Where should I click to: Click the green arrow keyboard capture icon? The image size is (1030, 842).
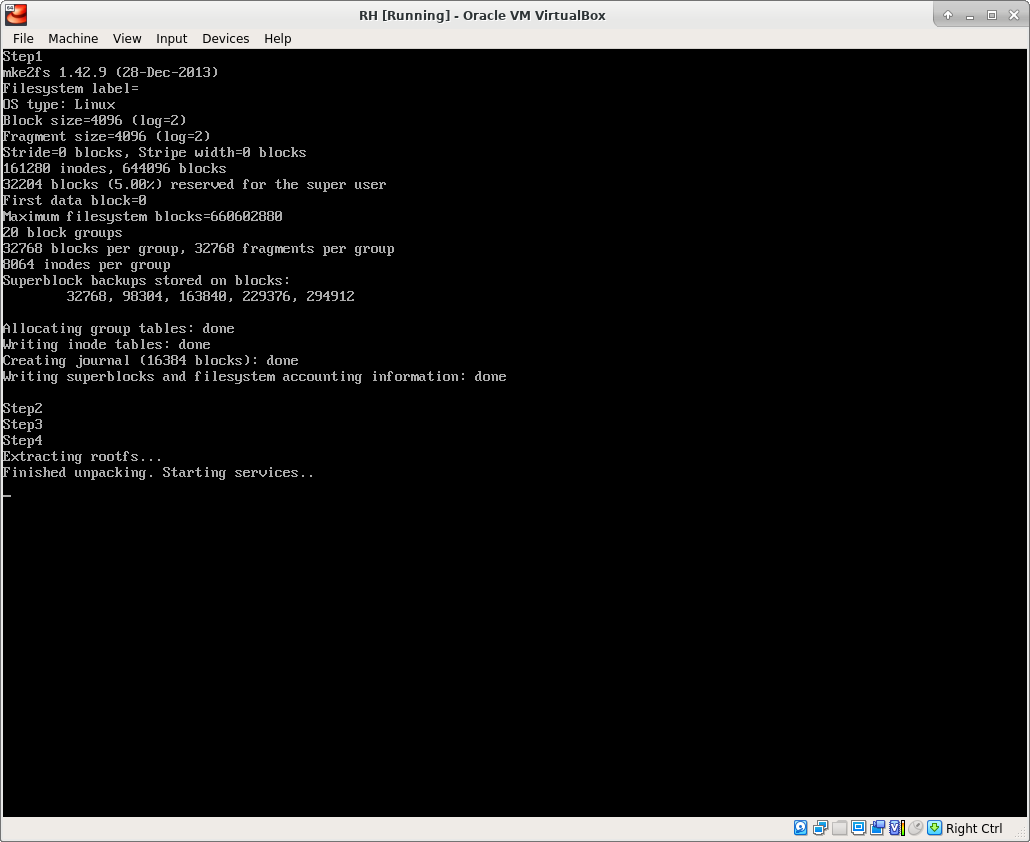click(x=934, y=828)
